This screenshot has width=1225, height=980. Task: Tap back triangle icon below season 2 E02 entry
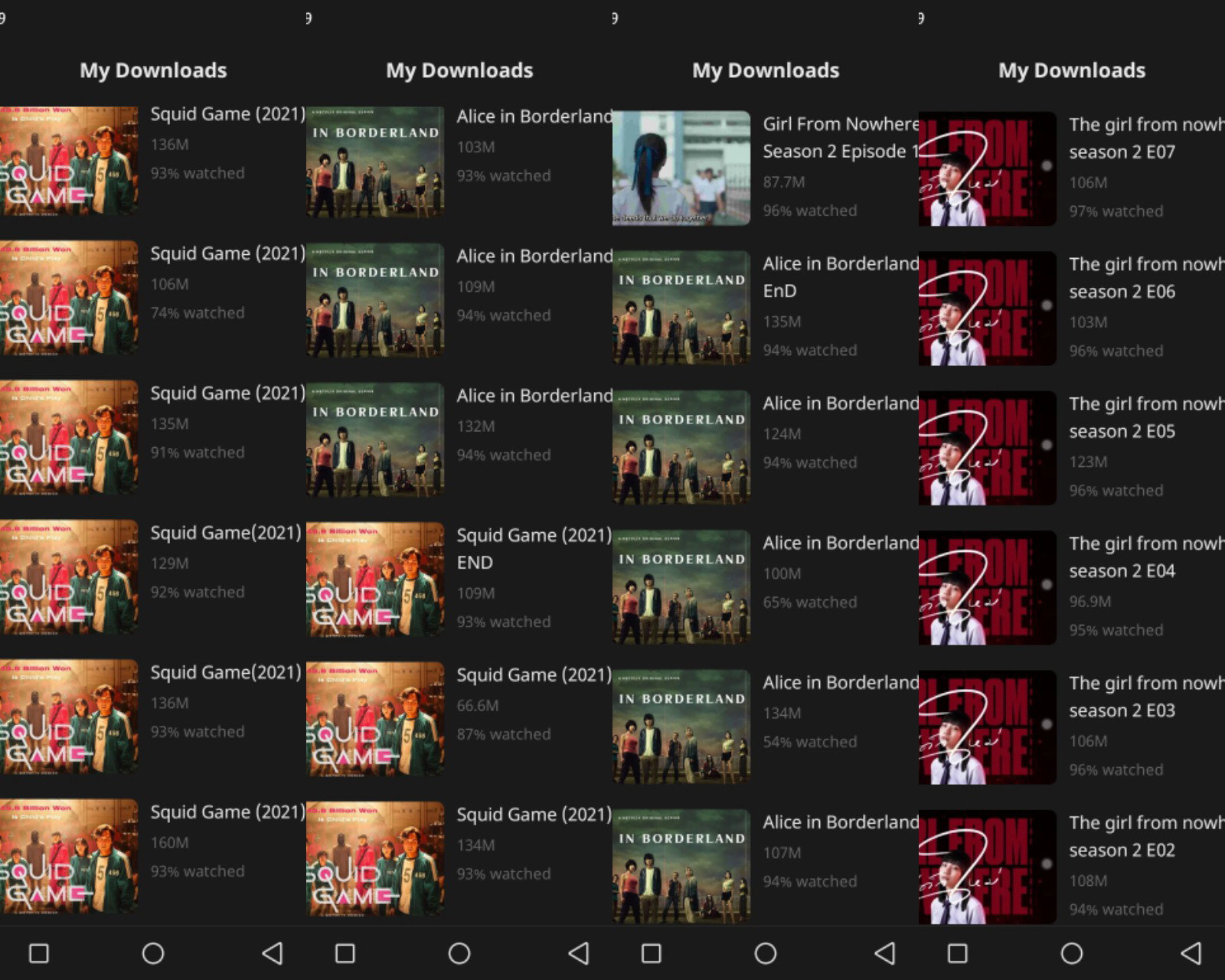1191,953
